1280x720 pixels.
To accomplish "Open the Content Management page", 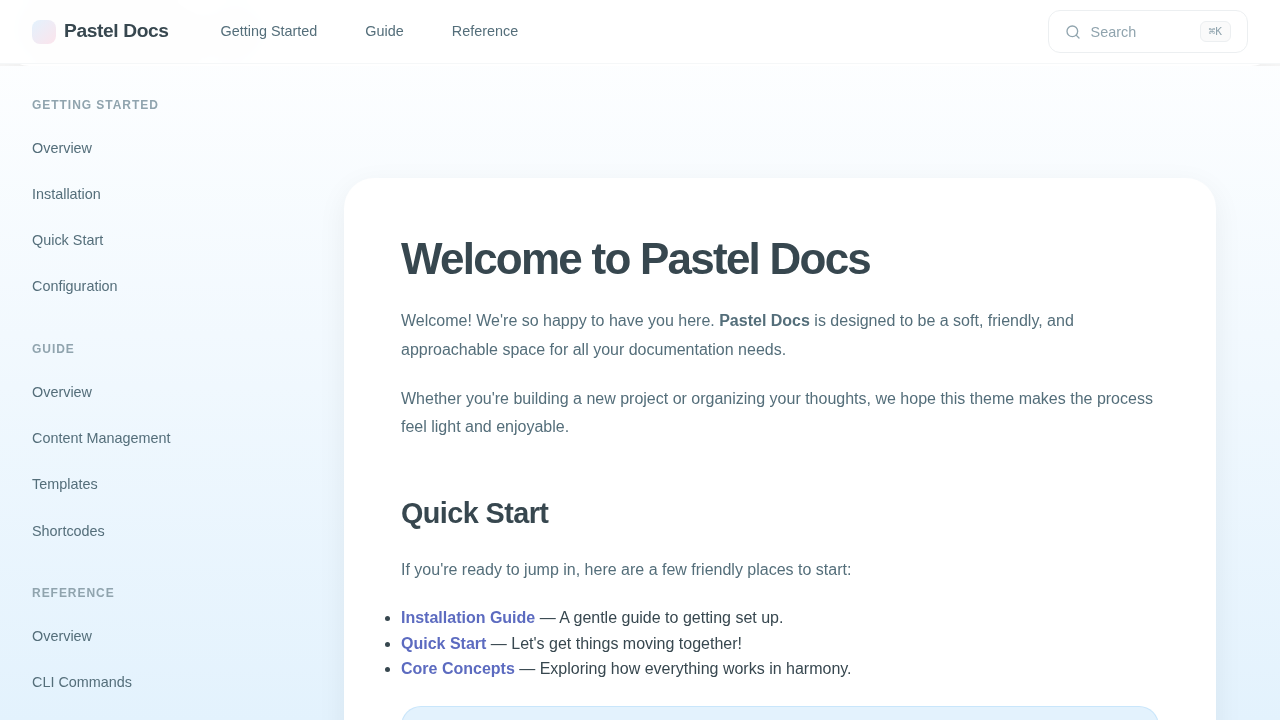I will [101, 438].
